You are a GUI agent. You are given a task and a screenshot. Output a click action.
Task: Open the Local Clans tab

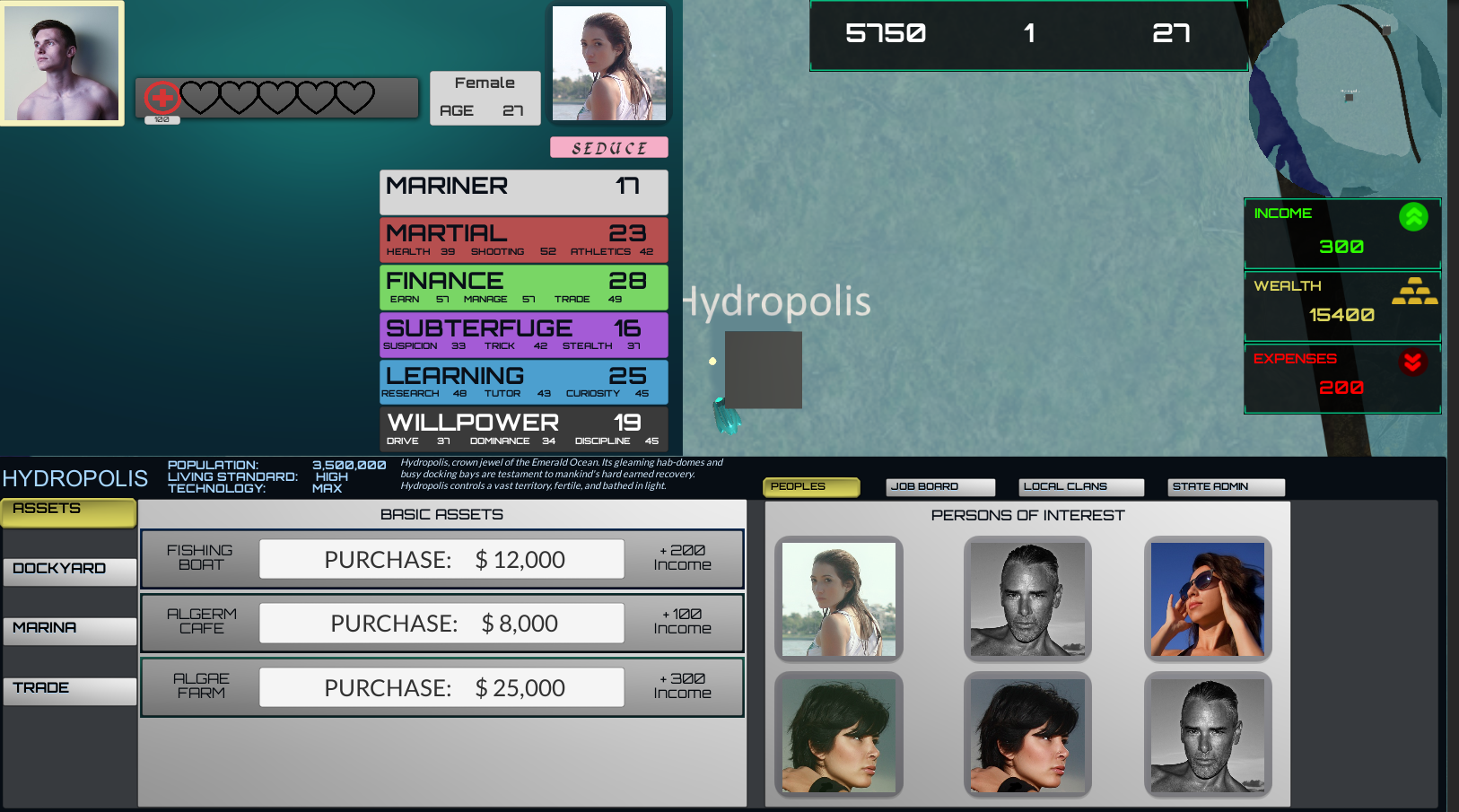tap(1081, 486)
